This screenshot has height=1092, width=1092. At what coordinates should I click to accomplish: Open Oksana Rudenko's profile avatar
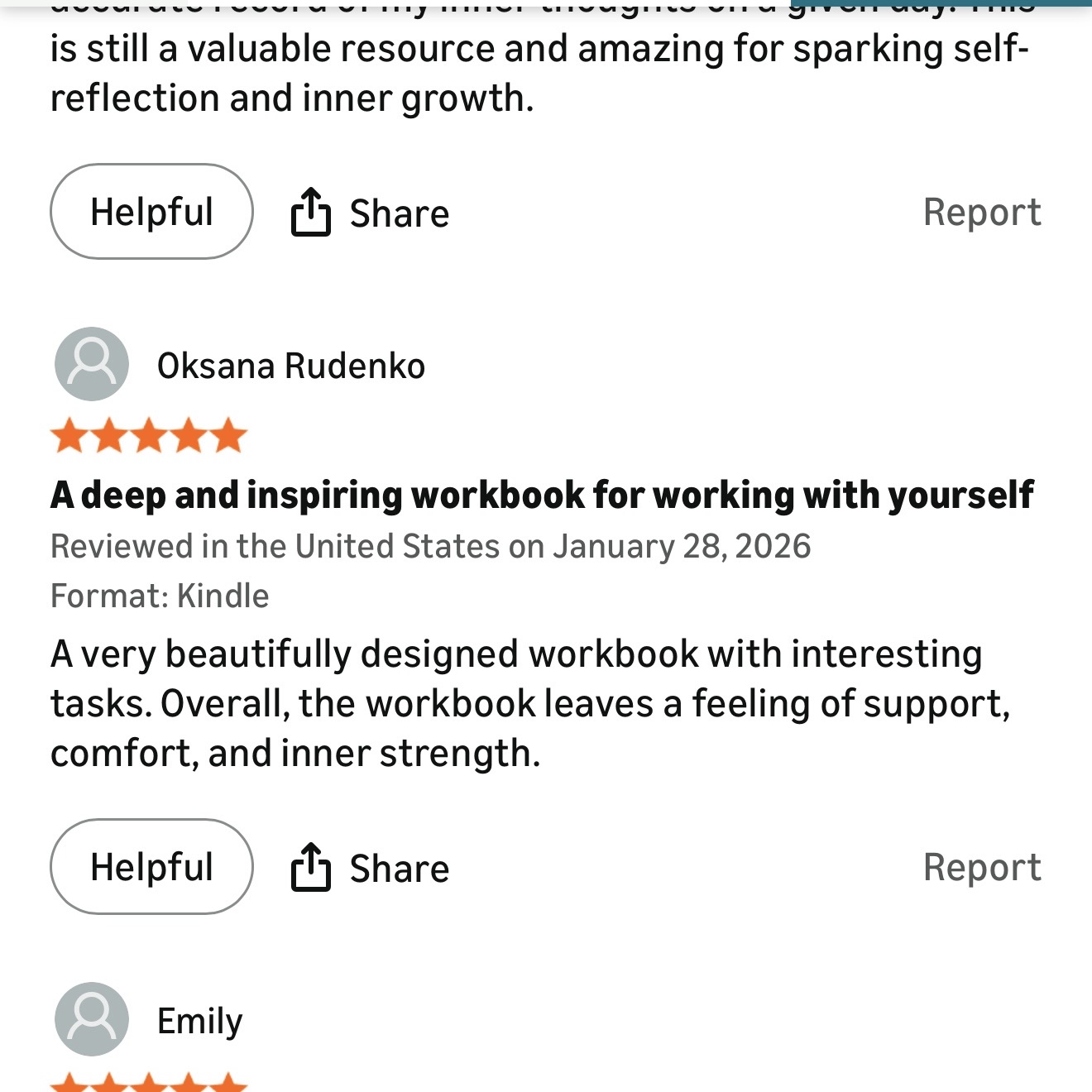click(x=92, y=364)
